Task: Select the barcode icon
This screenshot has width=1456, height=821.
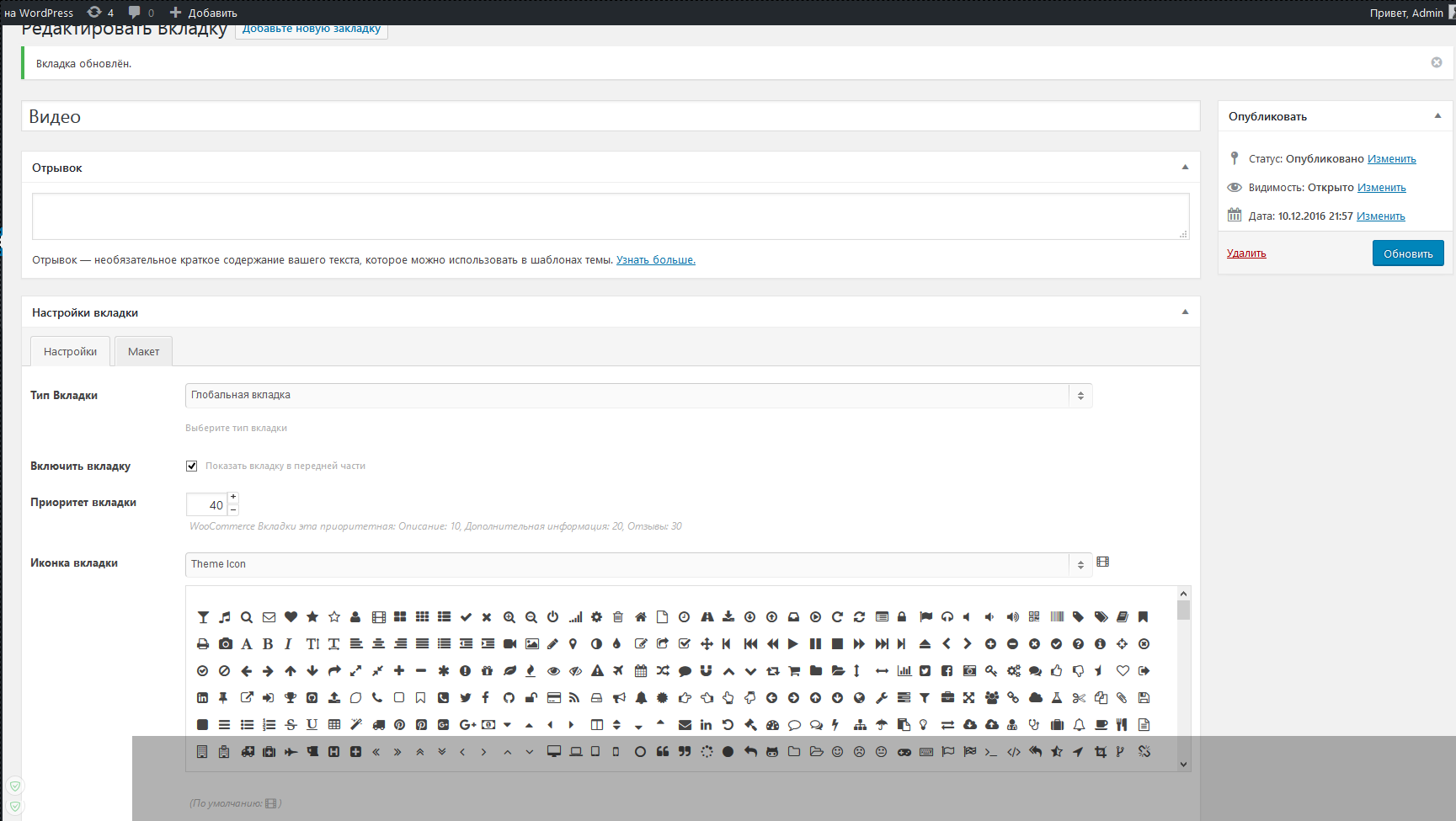Action: (1057, 617)
